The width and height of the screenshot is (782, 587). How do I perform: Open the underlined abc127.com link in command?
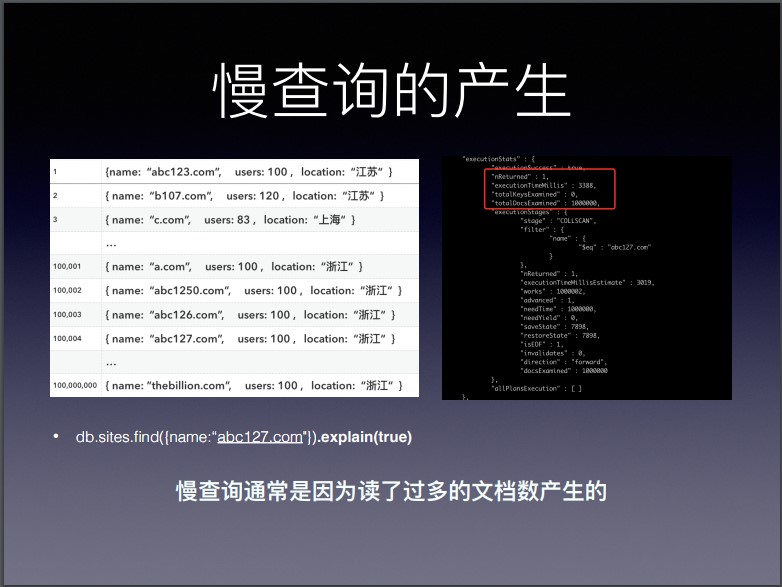pyautogui.click(x=259, y=437)
